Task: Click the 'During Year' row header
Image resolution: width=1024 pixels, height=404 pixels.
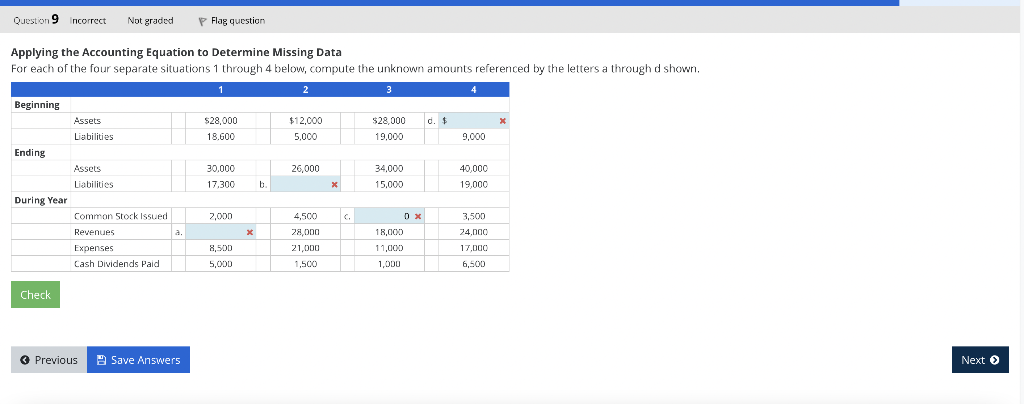Action: point(40,200)
